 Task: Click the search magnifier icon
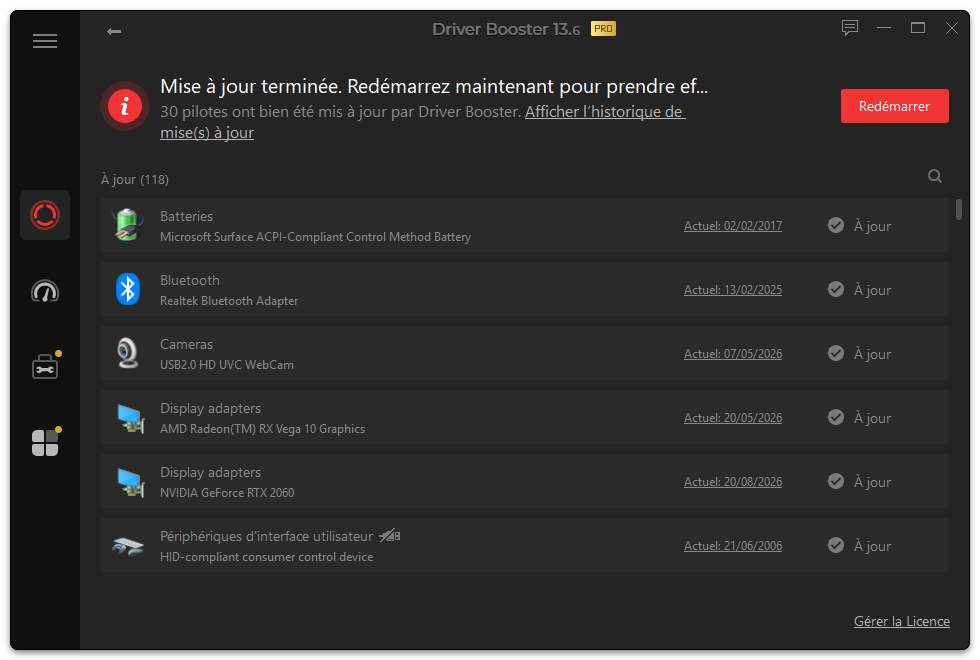tap(934, 176)
